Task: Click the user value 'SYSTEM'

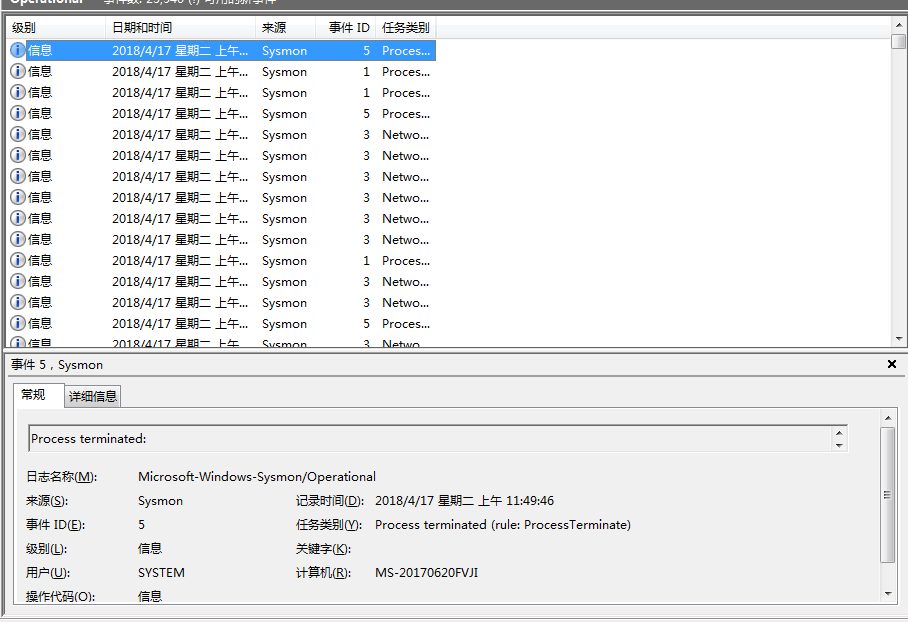Action: (161, 573)
